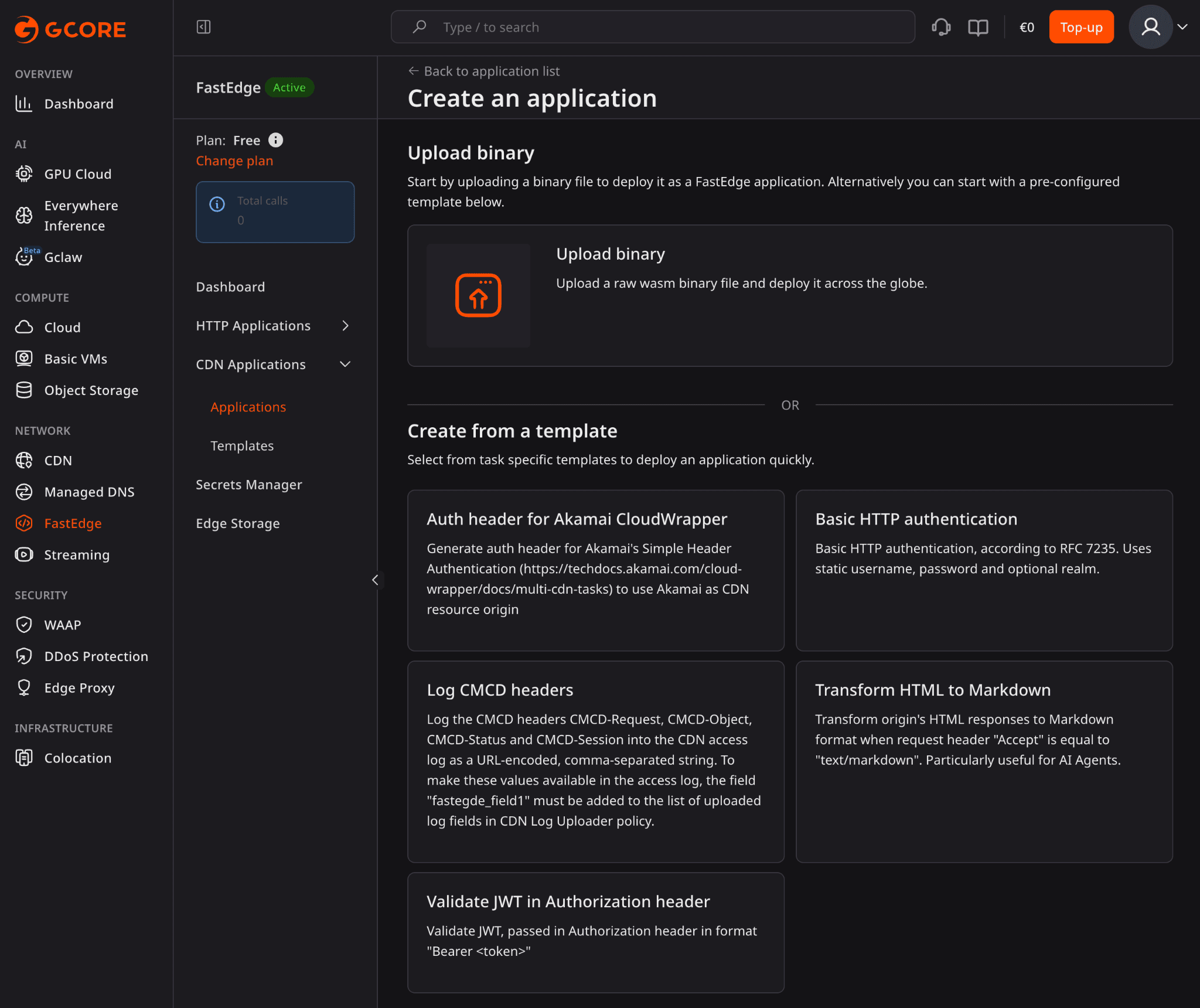Open Edge Proxy label in sidebar
1200x1008 pixels.
point(79,687)
